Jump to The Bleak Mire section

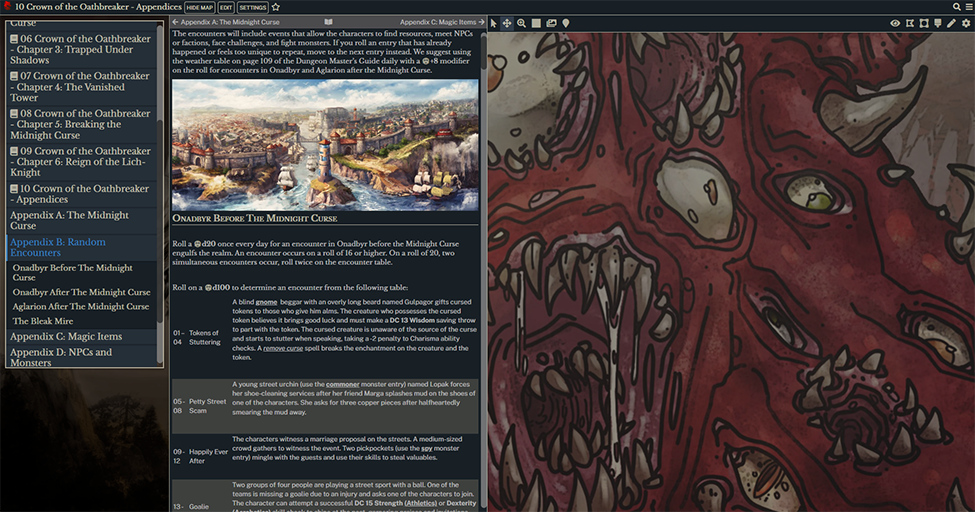pyautogui.click(x=45, y=321)
